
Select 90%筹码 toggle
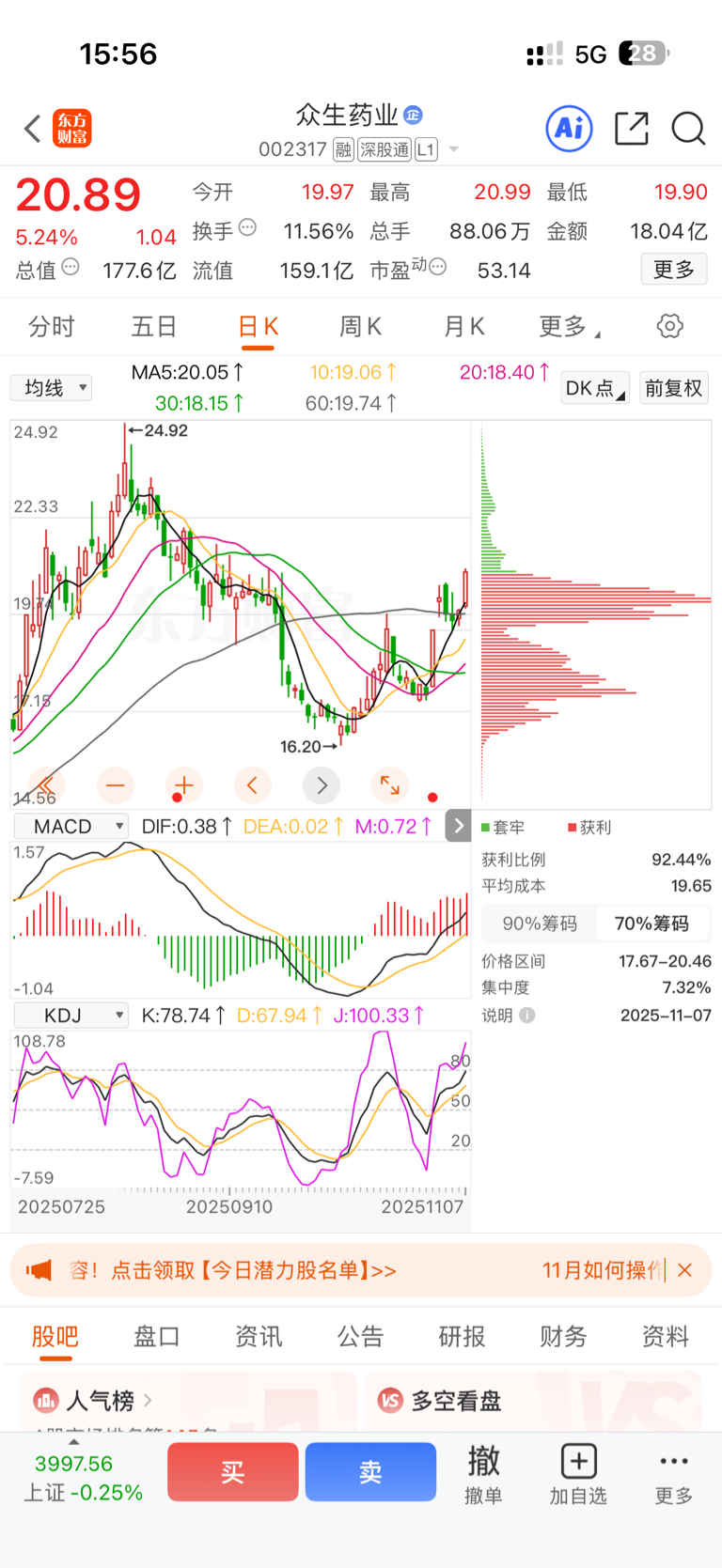(540, 924)
